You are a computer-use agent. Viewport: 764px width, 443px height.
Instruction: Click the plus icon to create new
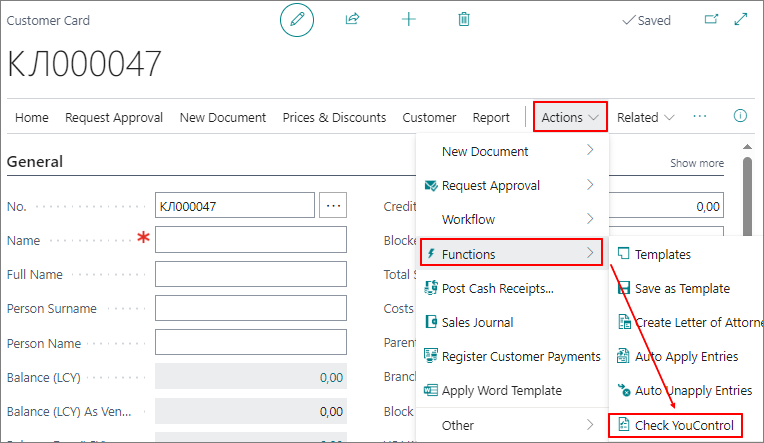click(408, 19)
